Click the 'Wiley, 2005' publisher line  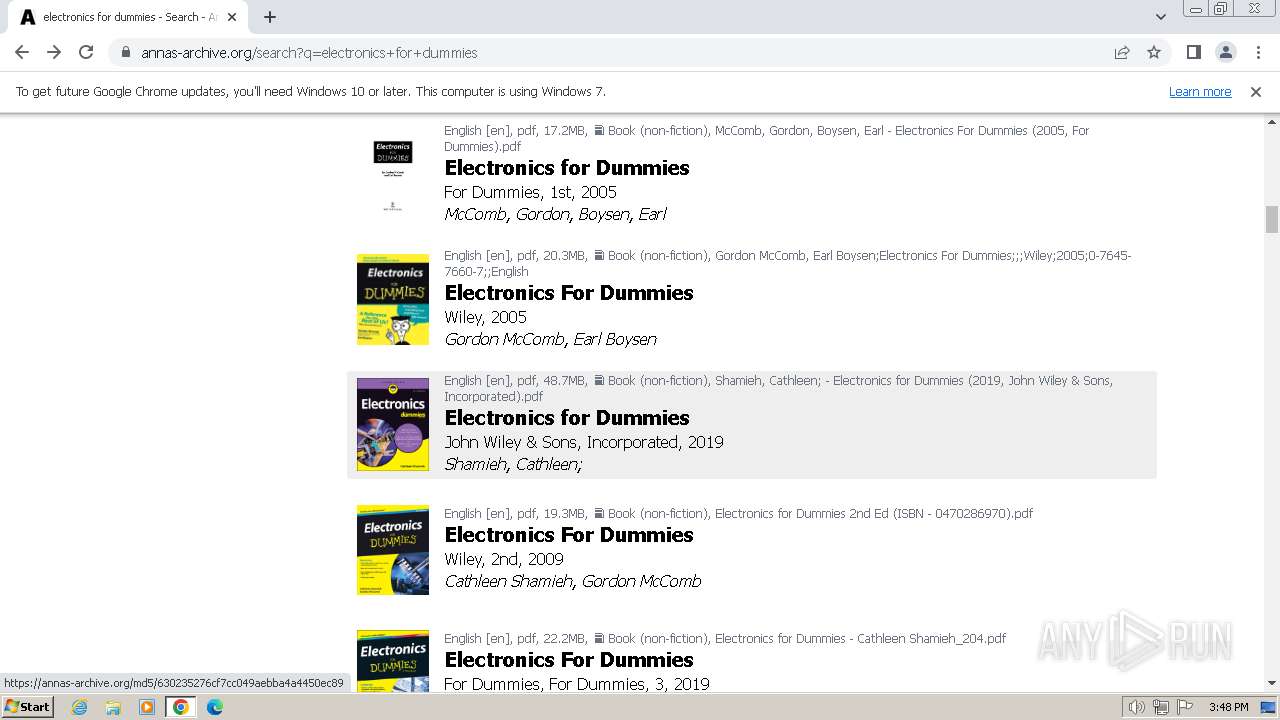pyautogui.click(x=485, y=317)
